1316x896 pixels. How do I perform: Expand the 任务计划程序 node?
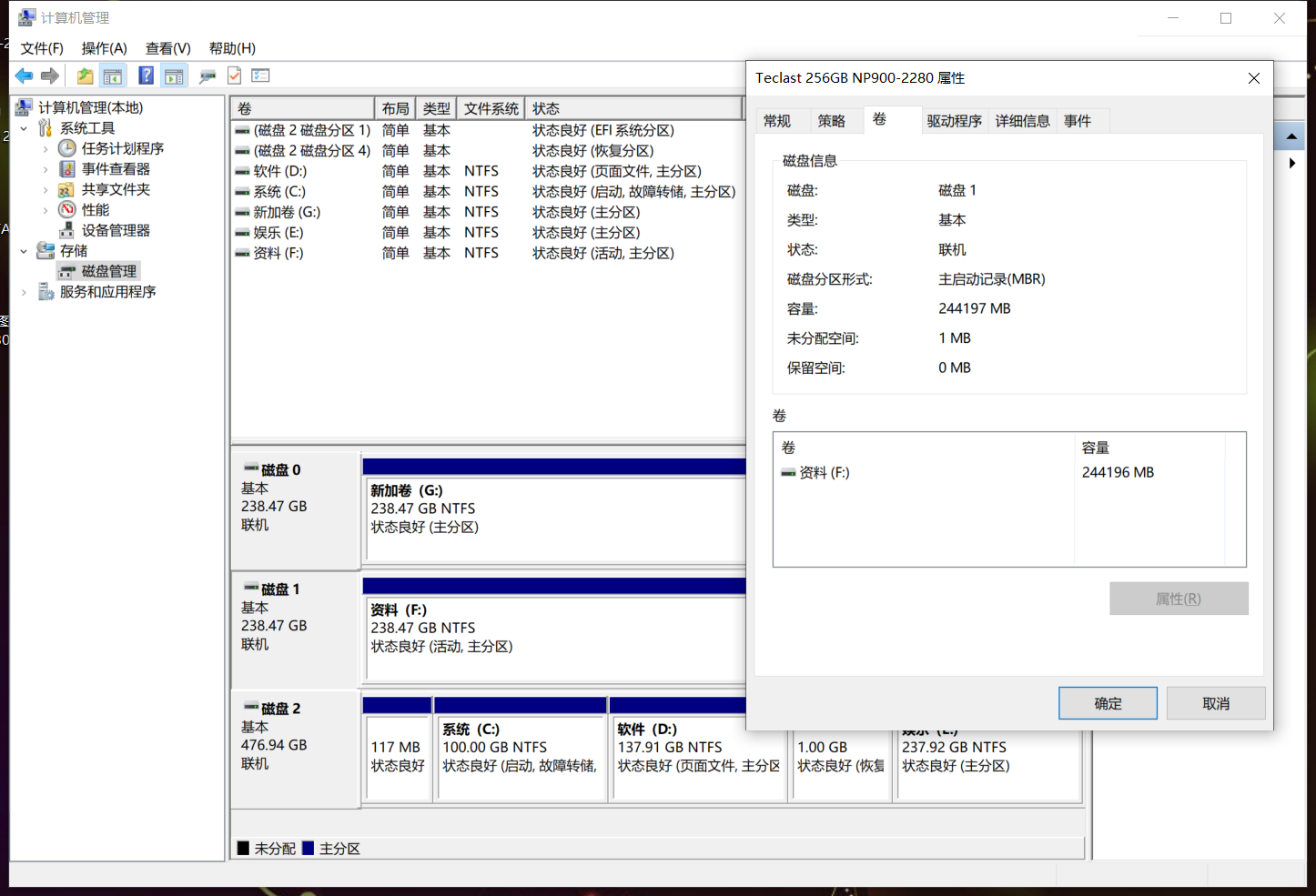[x=46, y=148]
